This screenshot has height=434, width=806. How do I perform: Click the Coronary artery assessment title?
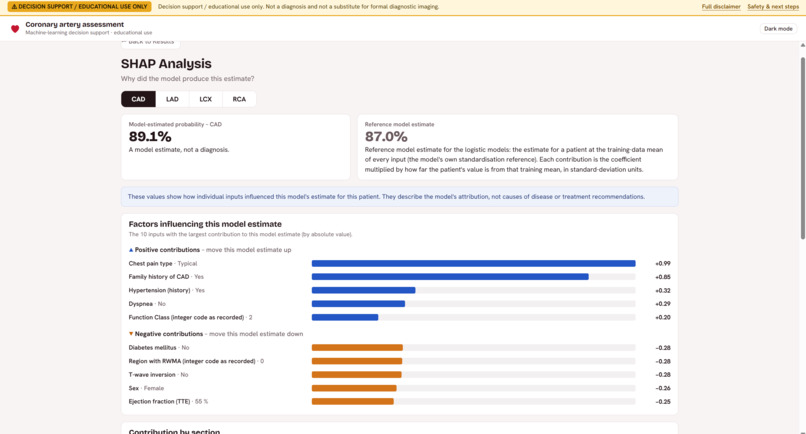pyautogui.click(x=75, y=24)
